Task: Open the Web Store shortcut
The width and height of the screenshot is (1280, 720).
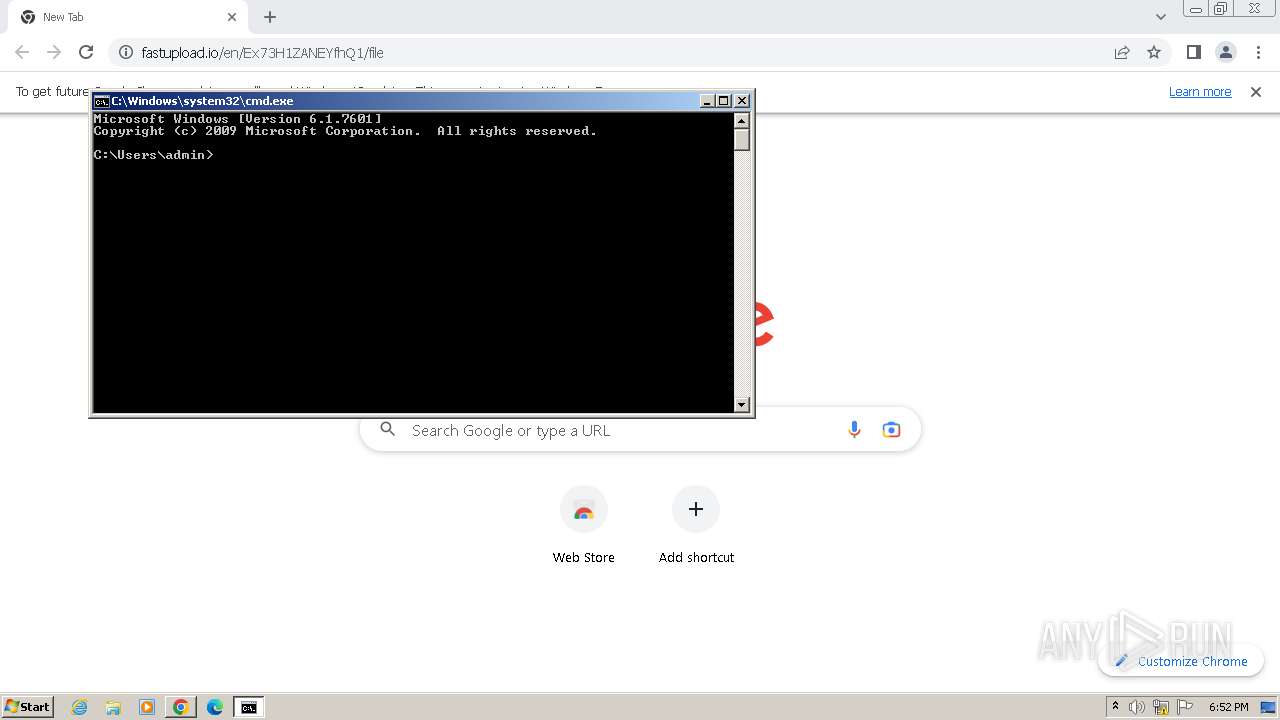Action: click(584, 527)
